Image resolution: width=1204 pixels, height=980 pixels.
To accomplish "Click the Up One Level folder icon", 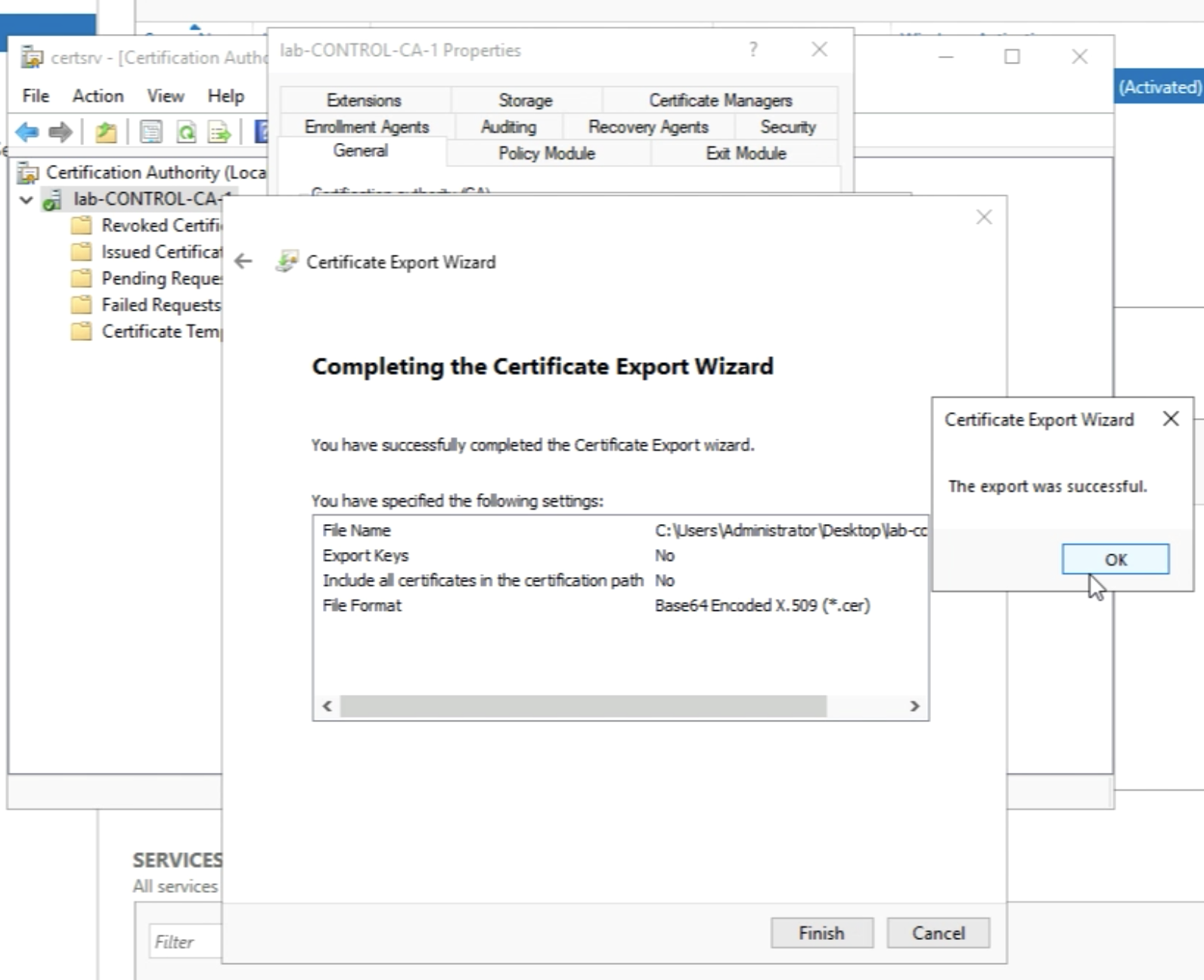I will [106, 132].
